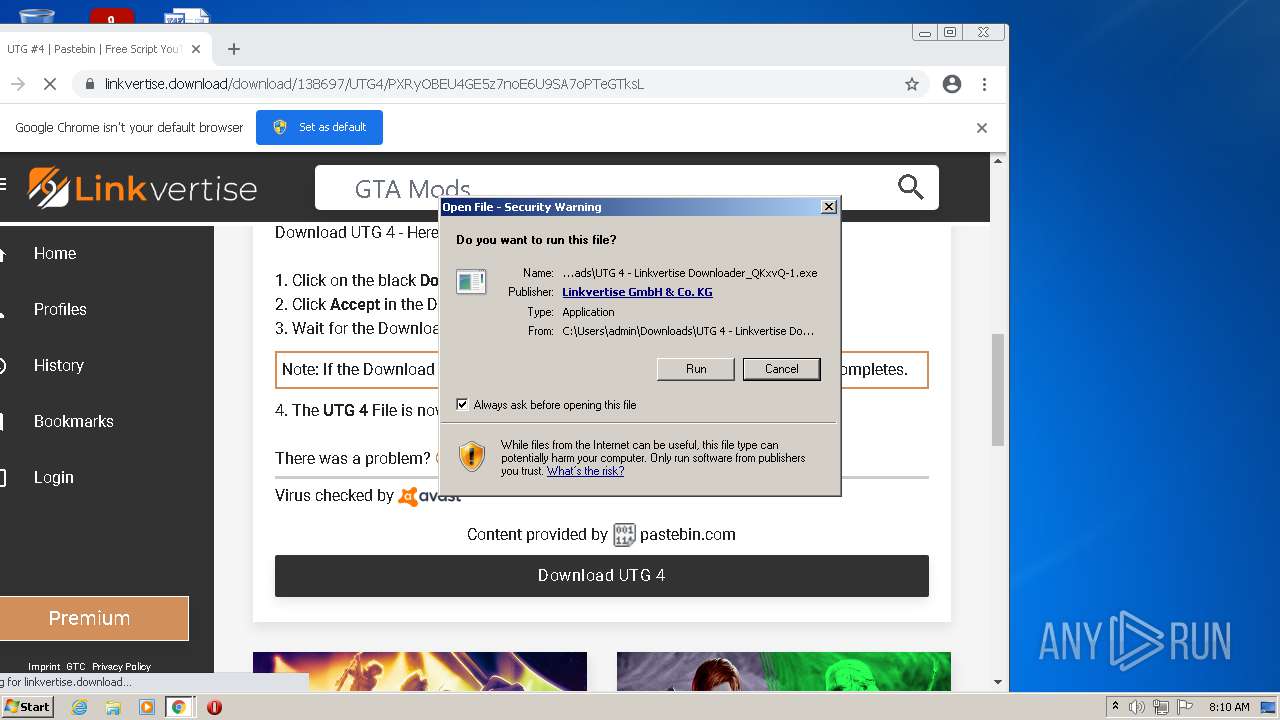Viewport: 1280px width, 720px height.
Task: Cancel the Open File security dialog
Action: coord(781,369)
